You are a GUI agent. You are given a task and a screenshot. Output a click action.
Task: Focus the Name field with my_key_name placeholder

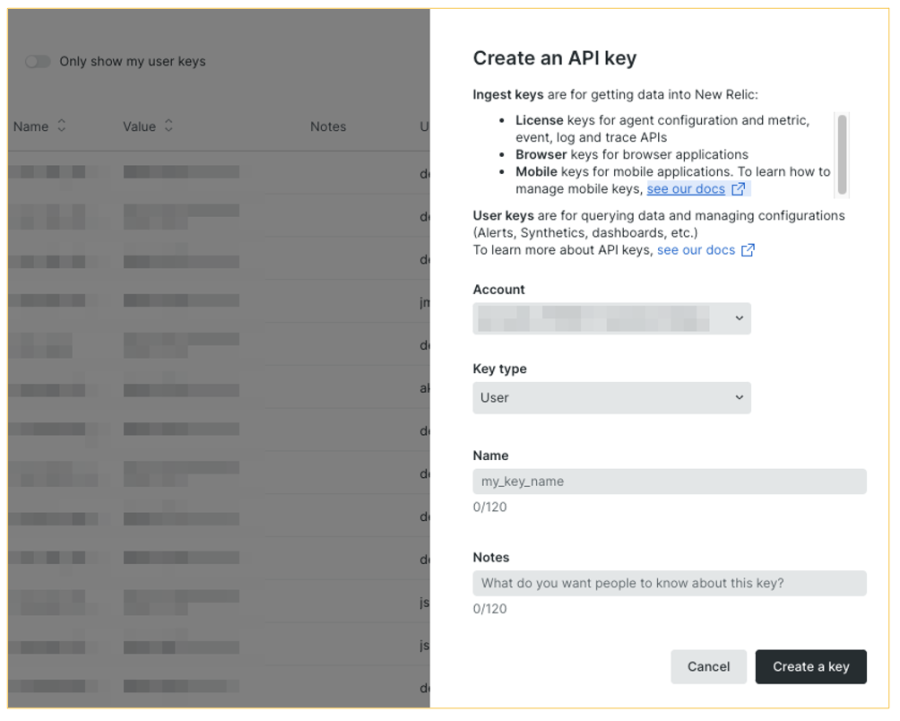click(669, 482)
